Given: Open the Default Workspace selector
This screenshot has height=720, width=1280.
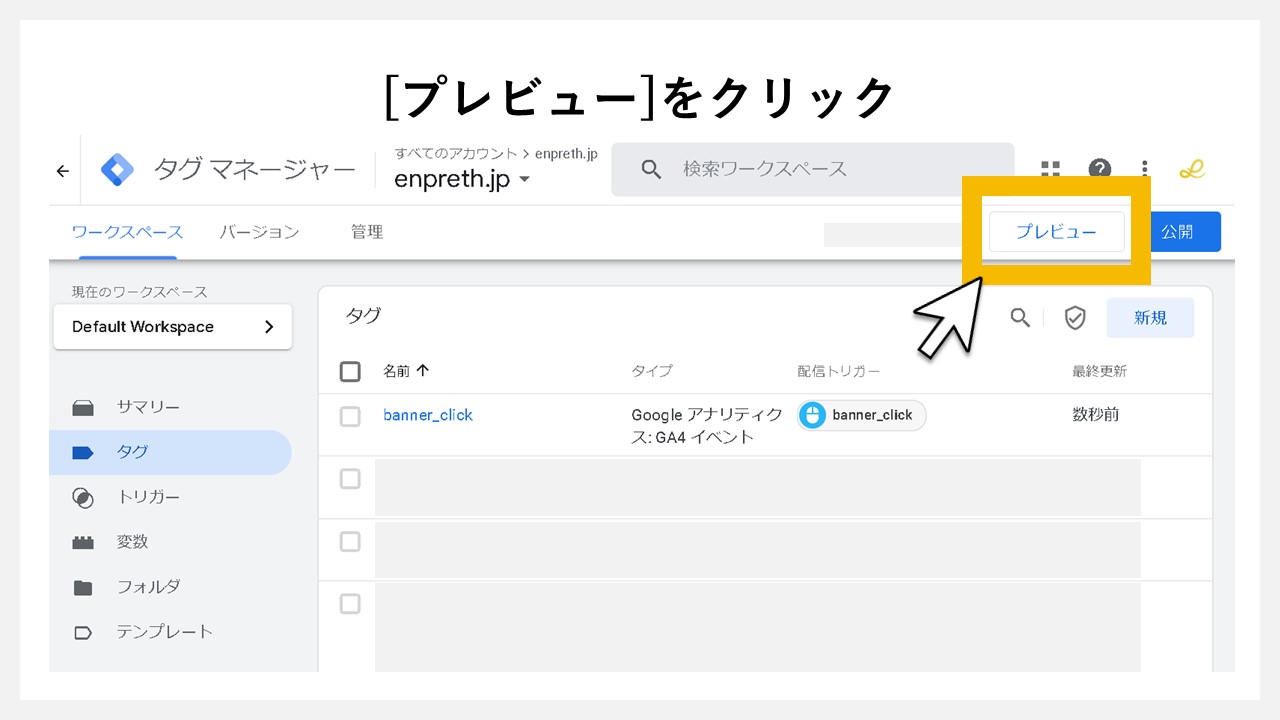Looking at the screenshot, I should pyautogui.click(x=172, y=326).
